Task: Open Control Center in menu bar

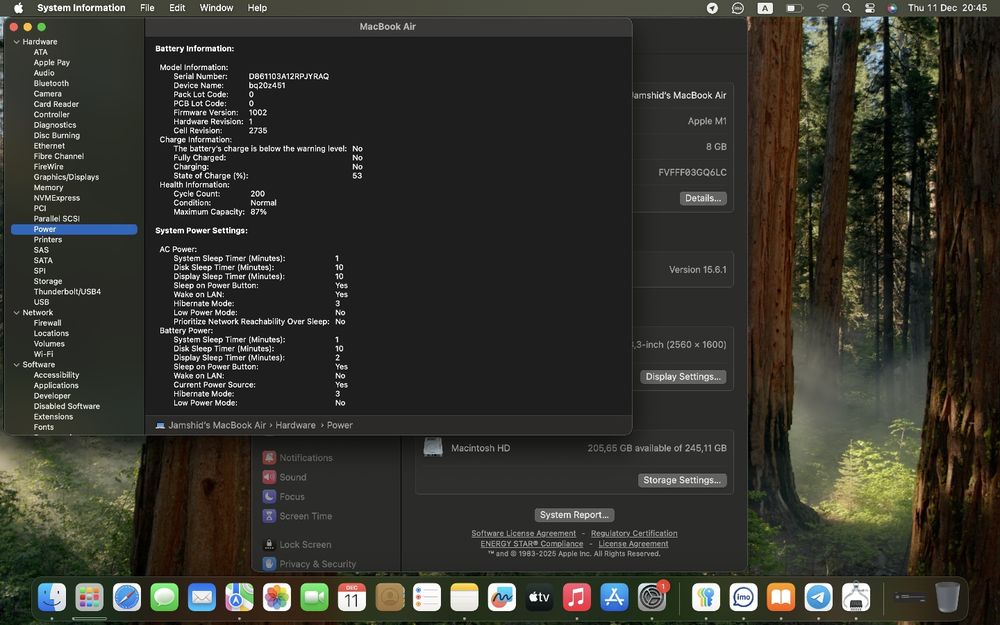Action: 870,8
